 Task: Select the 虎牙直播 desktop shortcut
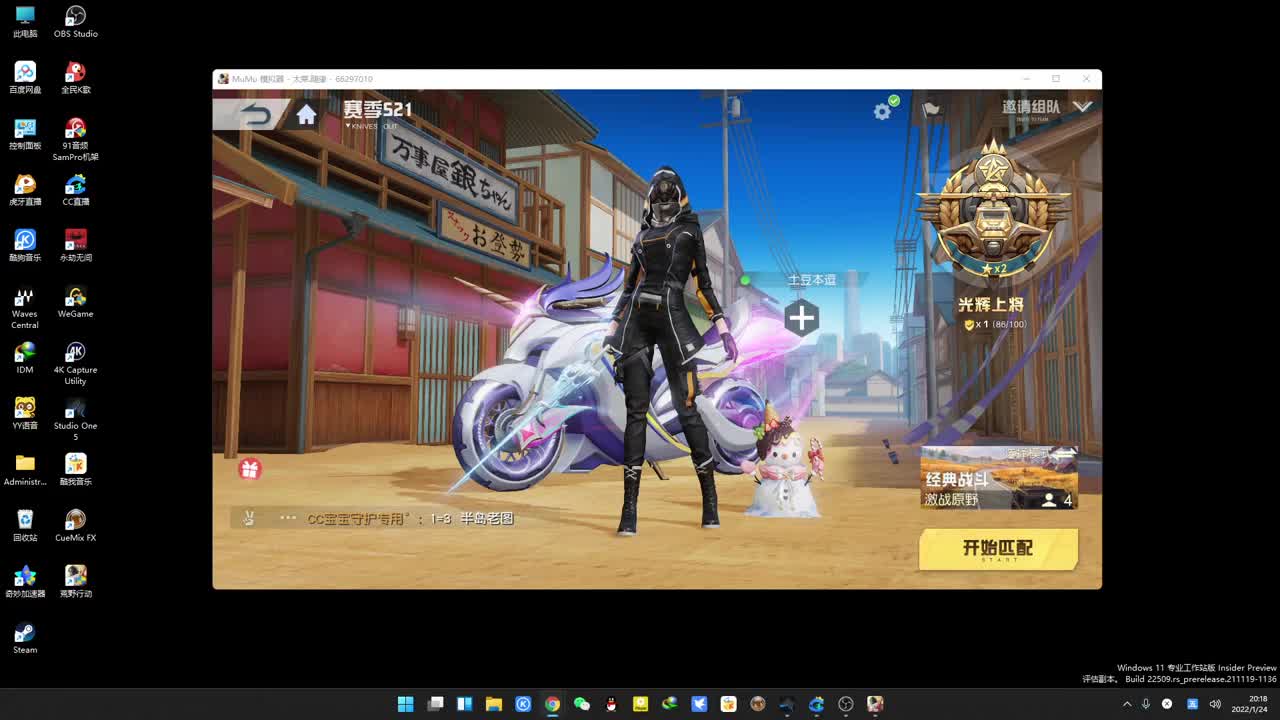pyautogui.click(x=25, y=190)
